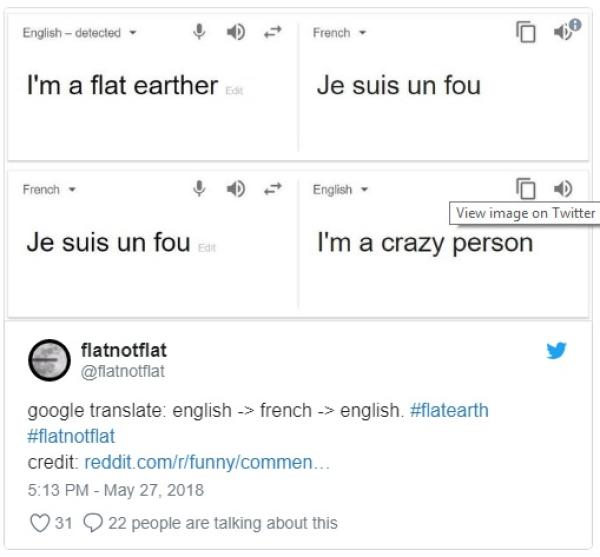Click the speaker icon beside 'English – detected'

[236, 32]
